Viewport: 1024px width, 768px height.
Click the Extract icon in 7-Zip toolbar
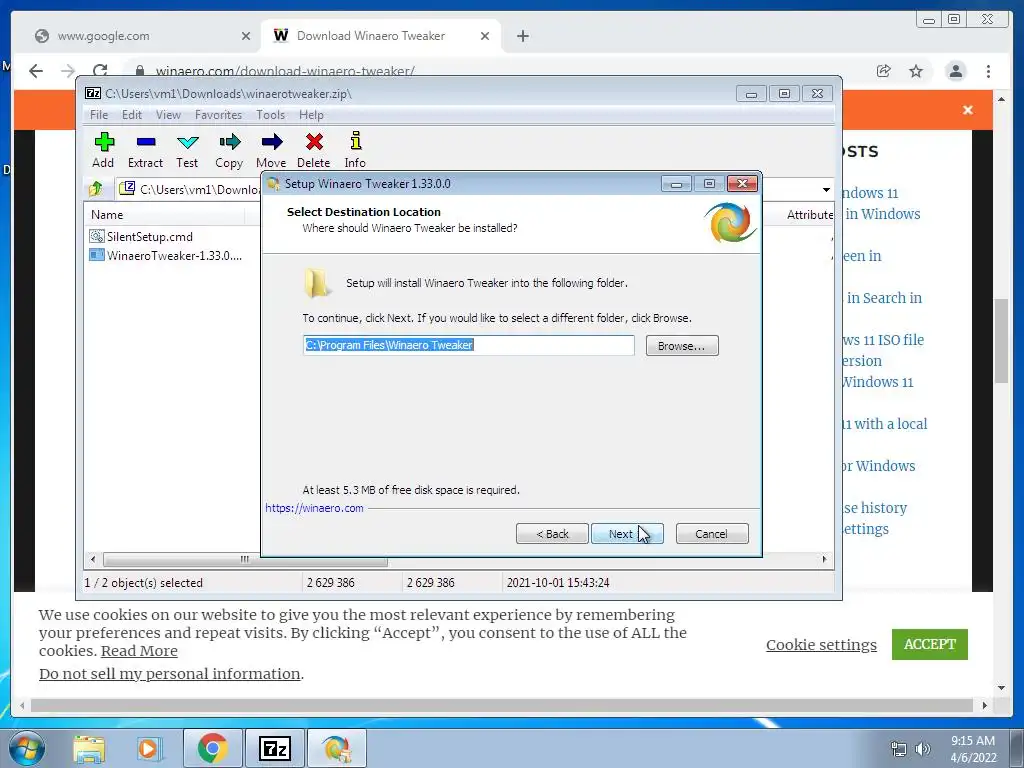(x=145, y=150)
